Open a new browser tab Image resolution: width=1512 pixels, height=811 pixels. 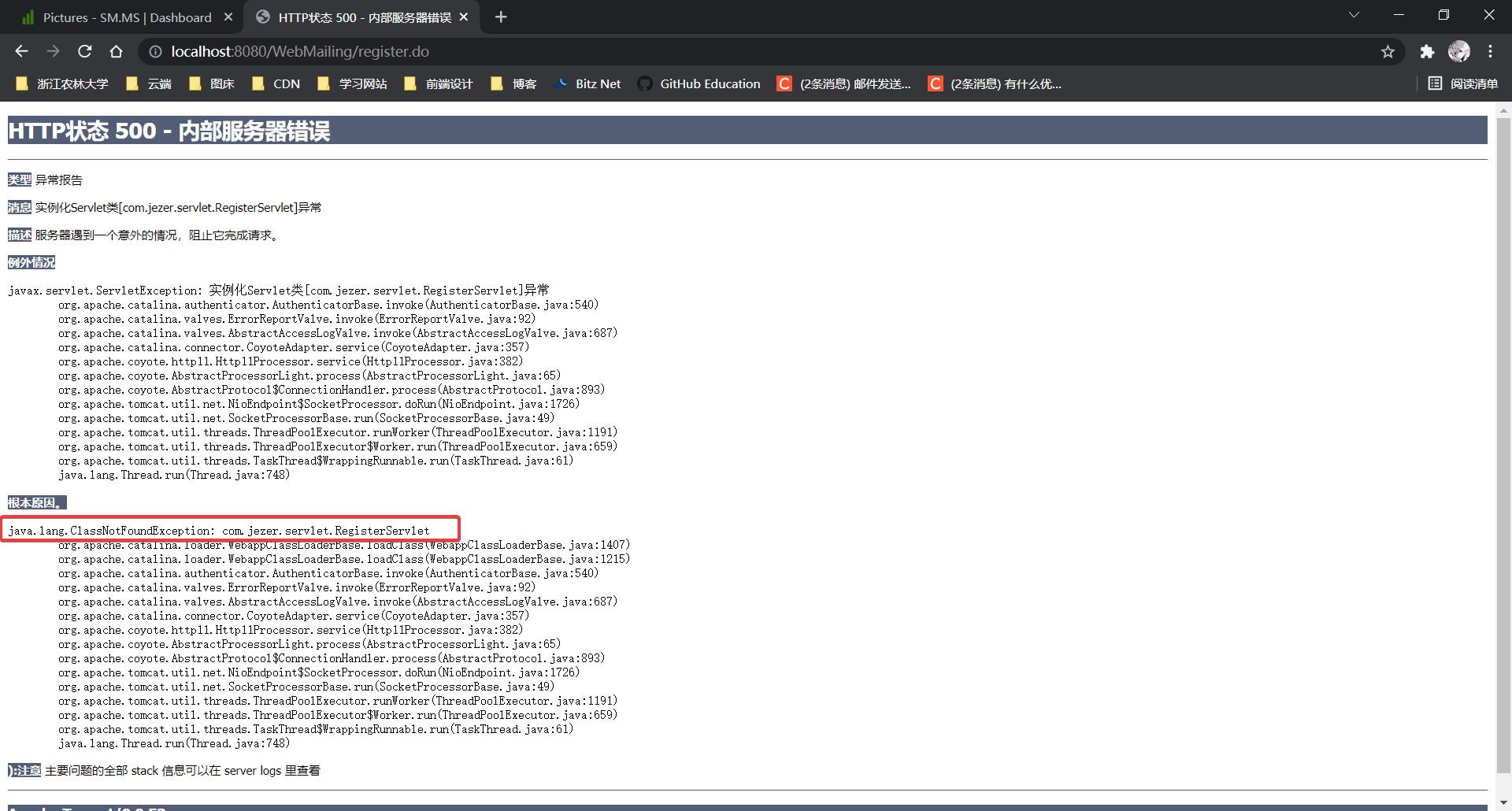coord(501,17)
